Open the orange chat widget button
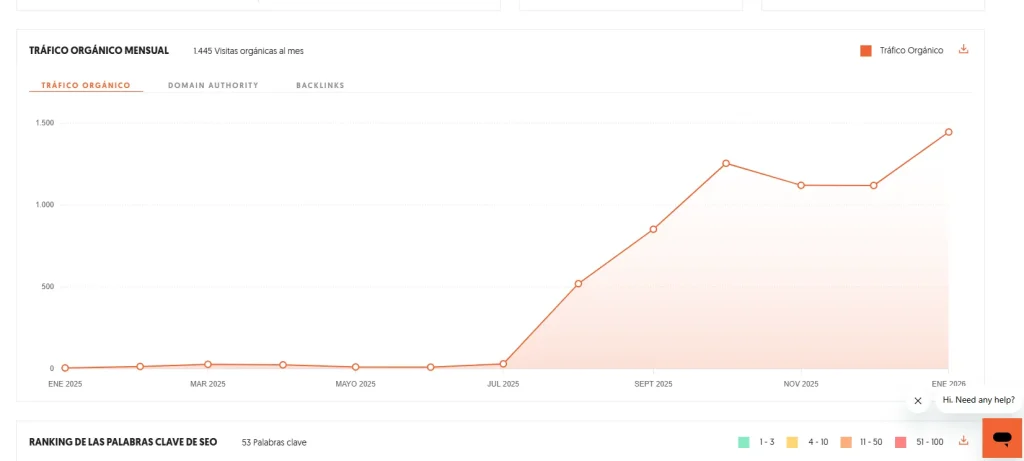Viewport: 1024px width, 461px height. 1002,438
